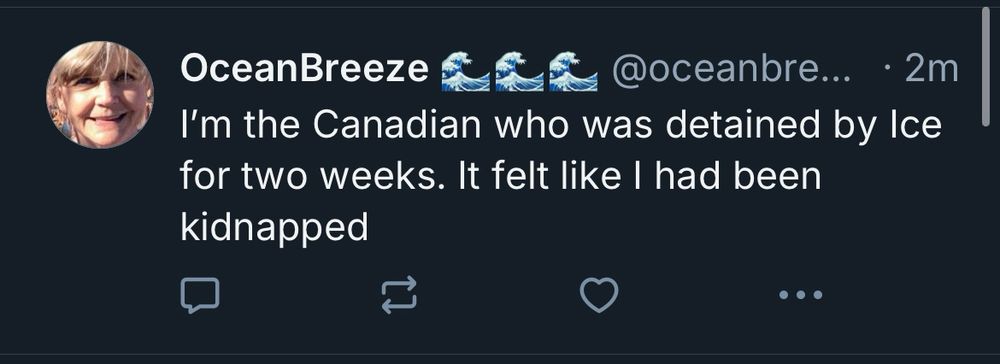Click the dot separator before 2m
The image size is (1000, 364).
click(888, 69)
